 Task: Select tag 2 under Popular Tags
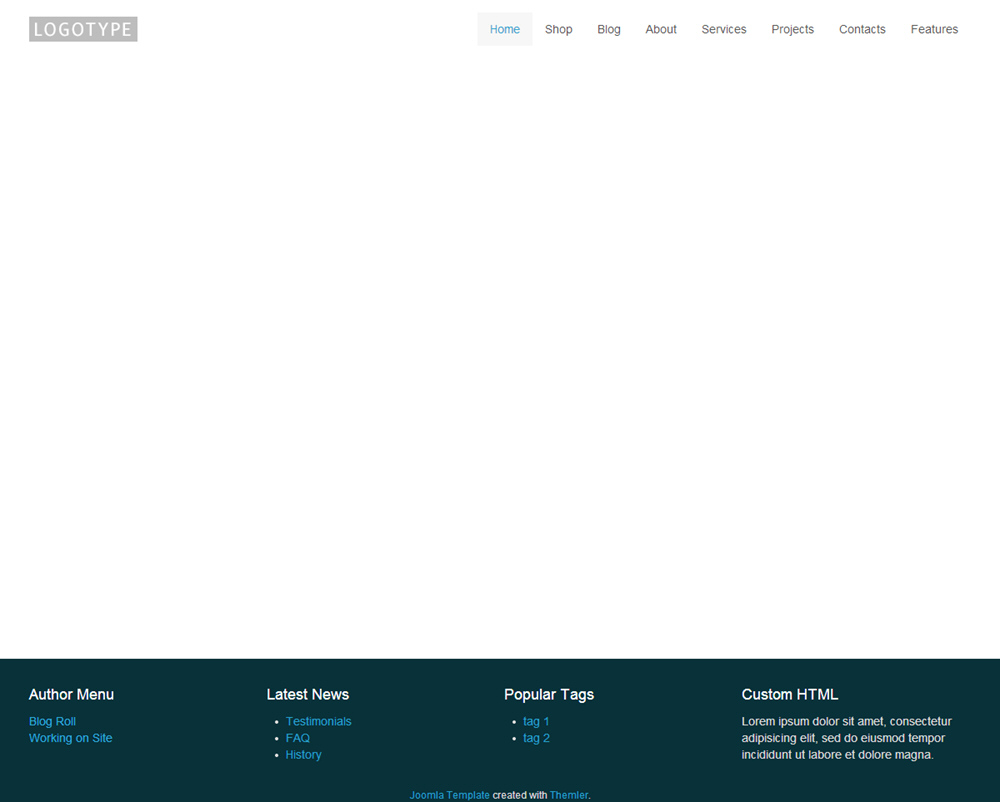pyautogui.click(x=536, y=738)
